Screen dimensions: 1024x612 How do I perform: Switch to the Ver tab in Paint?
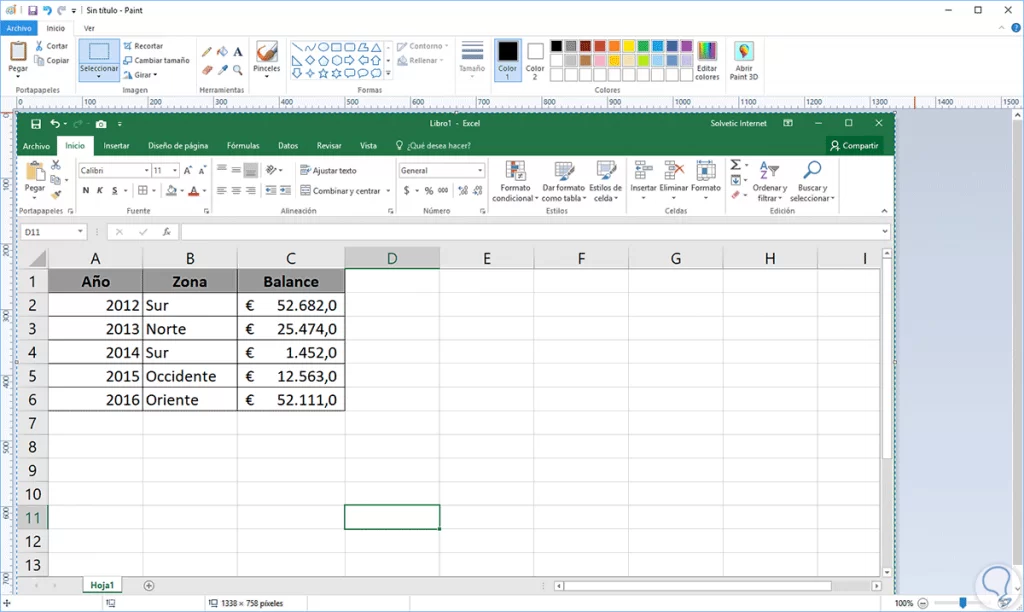click(x=89, y=28)
